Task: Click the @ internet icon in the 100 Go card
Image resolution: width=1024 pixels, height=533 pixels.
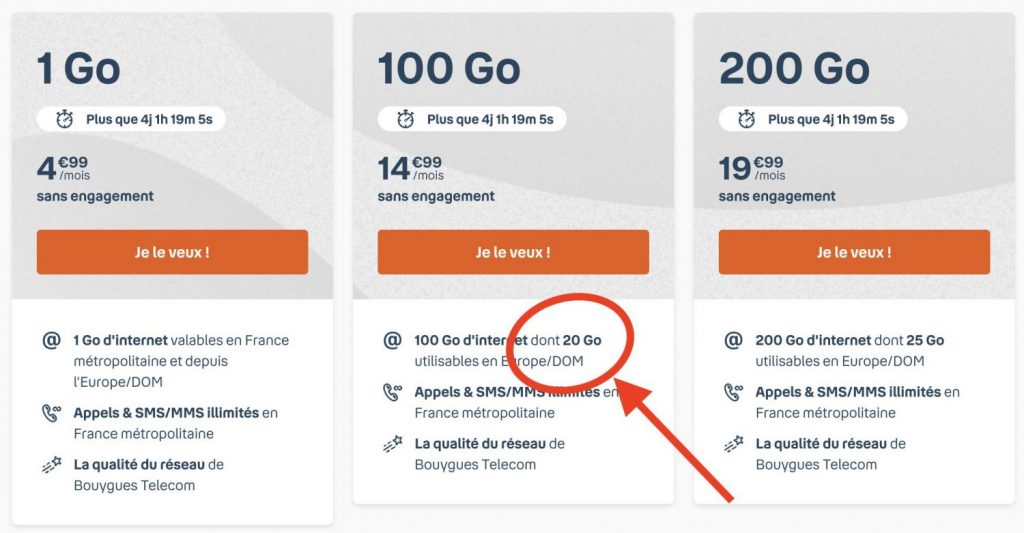Action: (x=393, y=340)
